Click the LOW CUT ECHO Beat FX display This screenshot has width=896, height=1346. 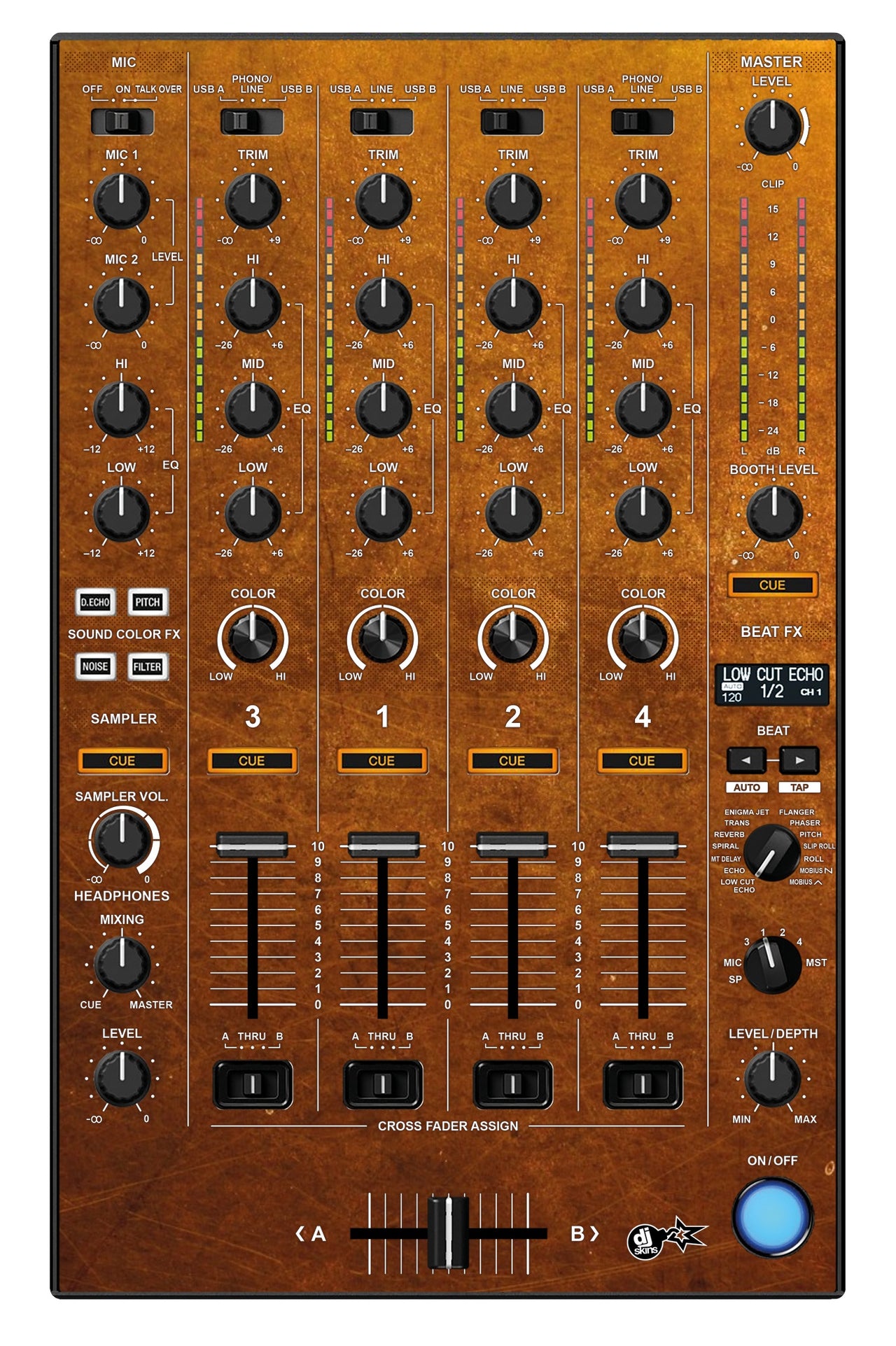(x=772, y=685)
